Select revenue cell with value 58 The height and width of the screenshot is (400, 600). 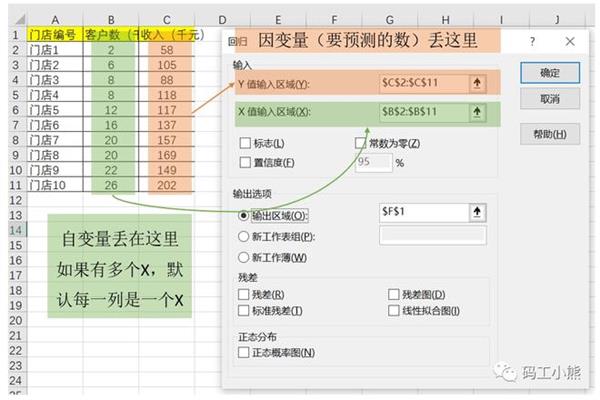click(167, 50)
